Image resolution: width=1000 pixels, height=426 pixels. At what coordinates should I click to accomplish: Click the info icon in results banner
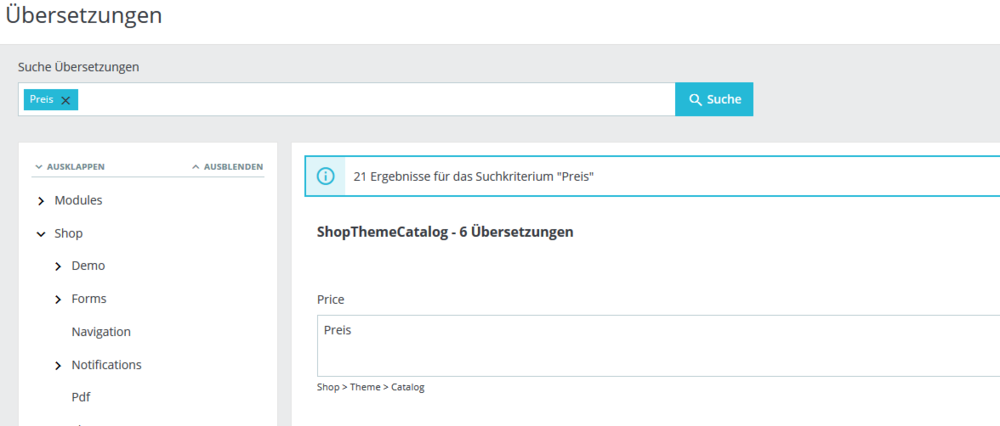pos(325,176)
